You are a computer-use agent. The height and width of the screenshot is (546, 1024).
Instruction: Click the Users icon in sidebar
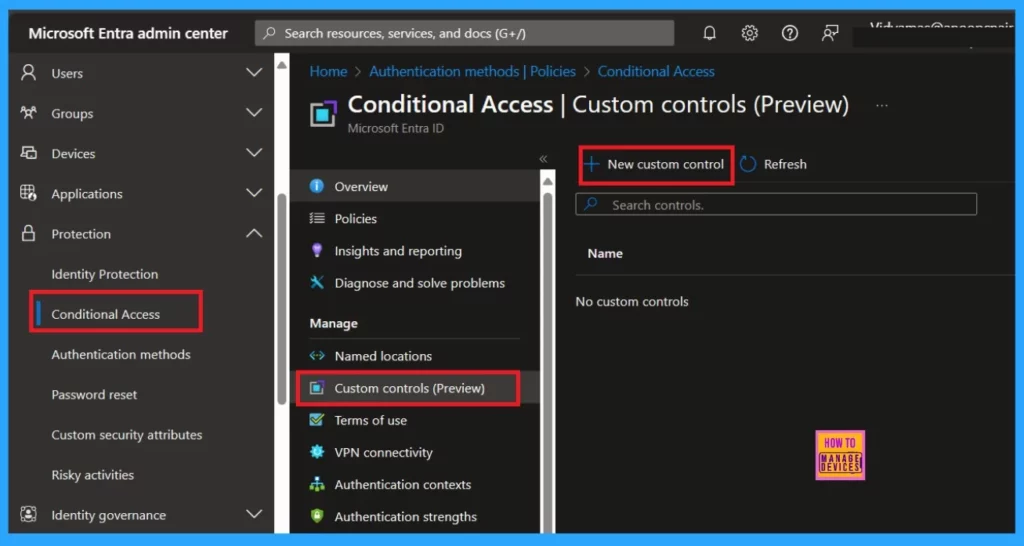click(28, 72)
